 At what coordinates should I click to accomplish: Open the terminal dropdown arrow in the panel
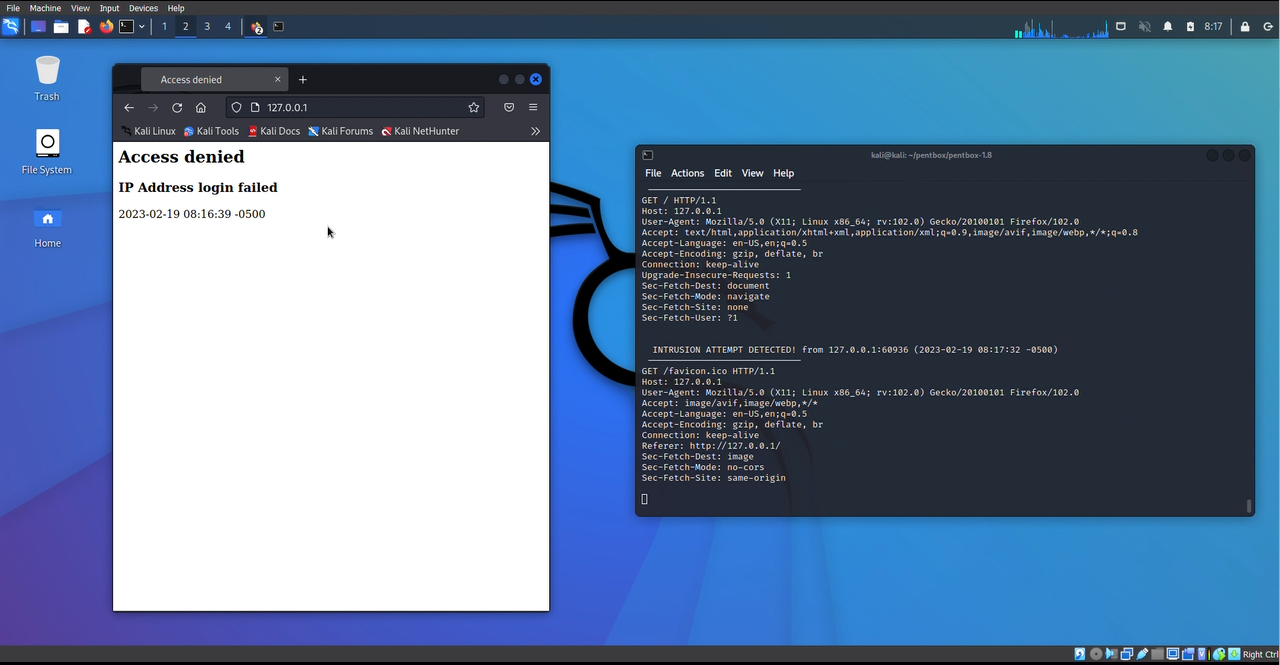coord(141,27)
